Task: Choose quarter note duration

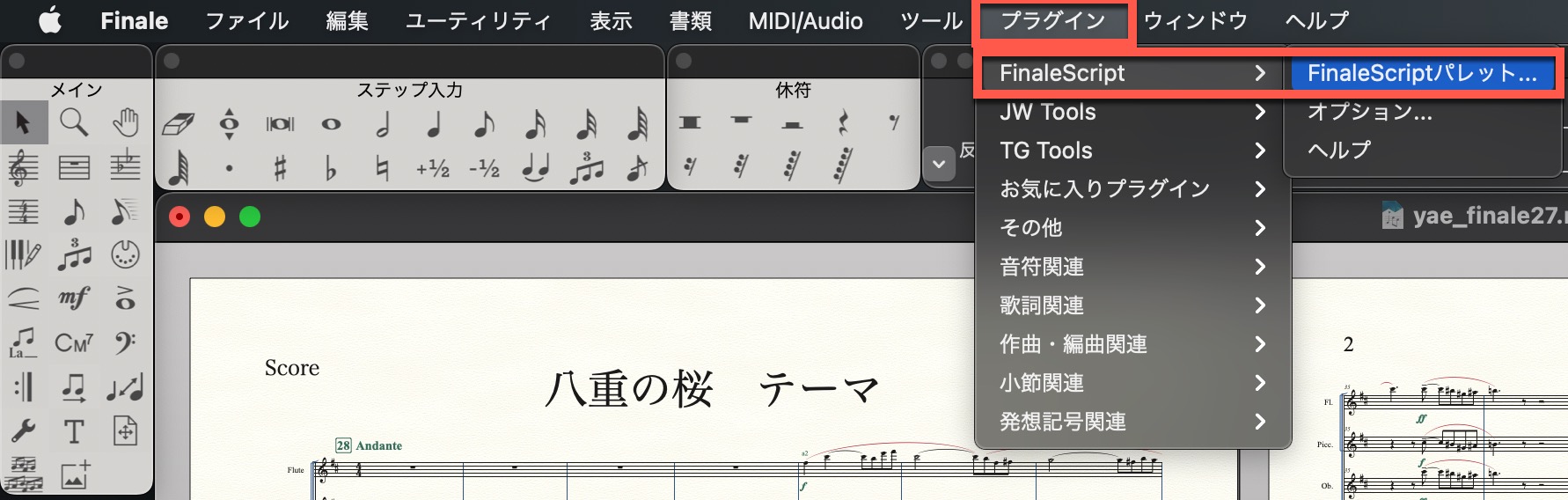Action: (433, 124)
